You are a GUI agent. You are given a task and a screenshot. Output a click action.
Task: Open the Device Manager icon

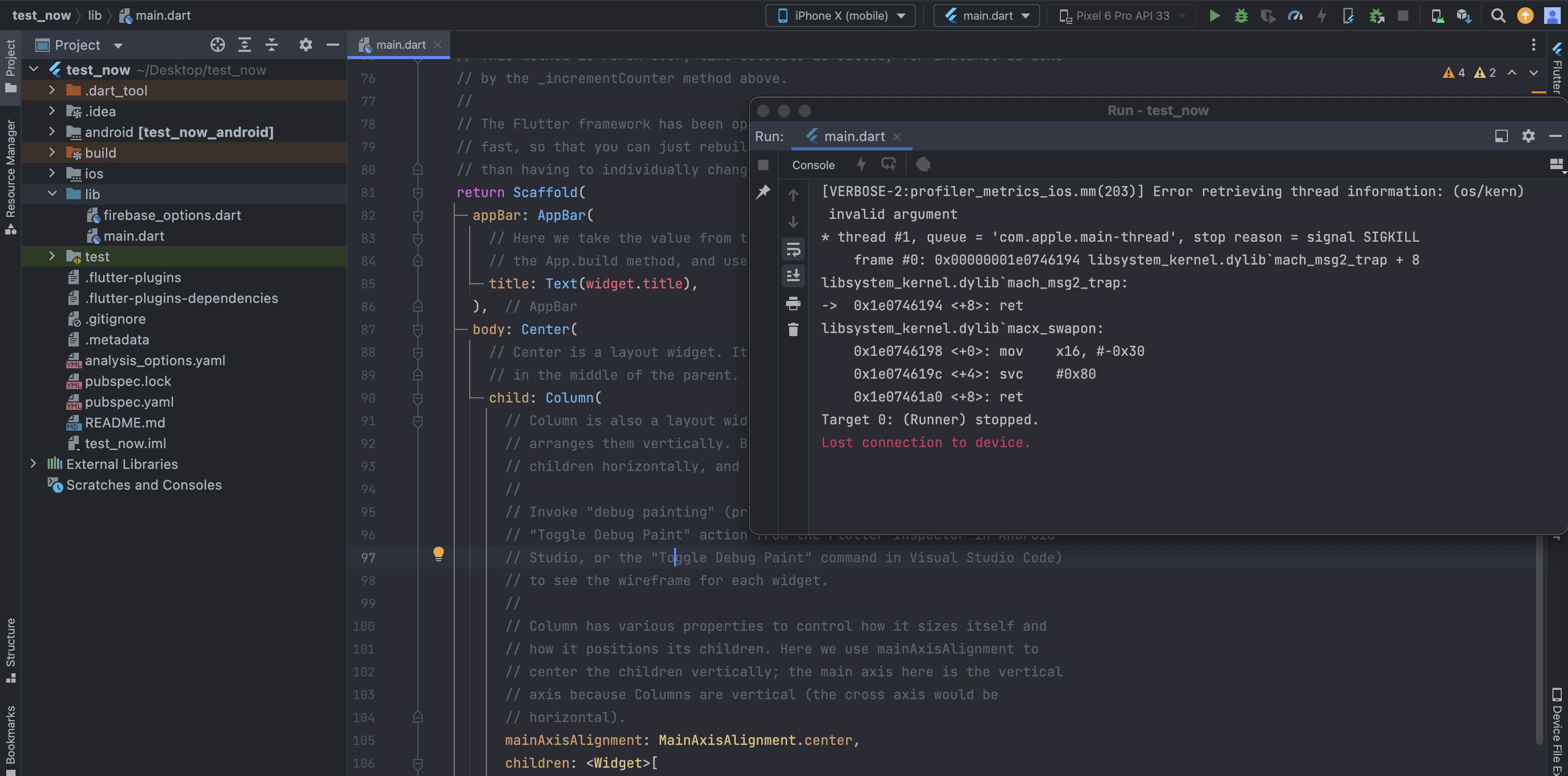click(1437, 16)
